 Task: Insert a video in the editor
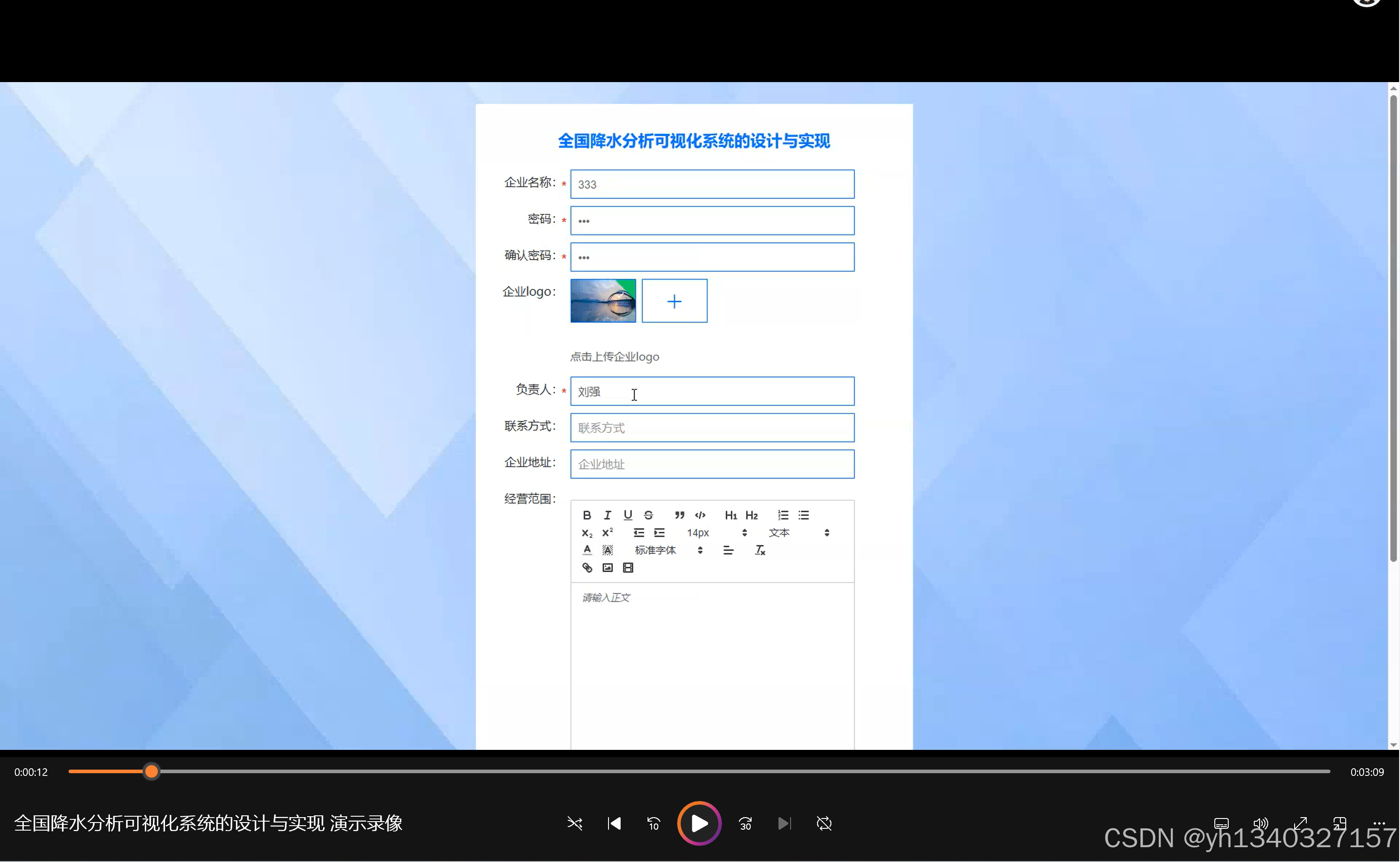pos(627,567)
